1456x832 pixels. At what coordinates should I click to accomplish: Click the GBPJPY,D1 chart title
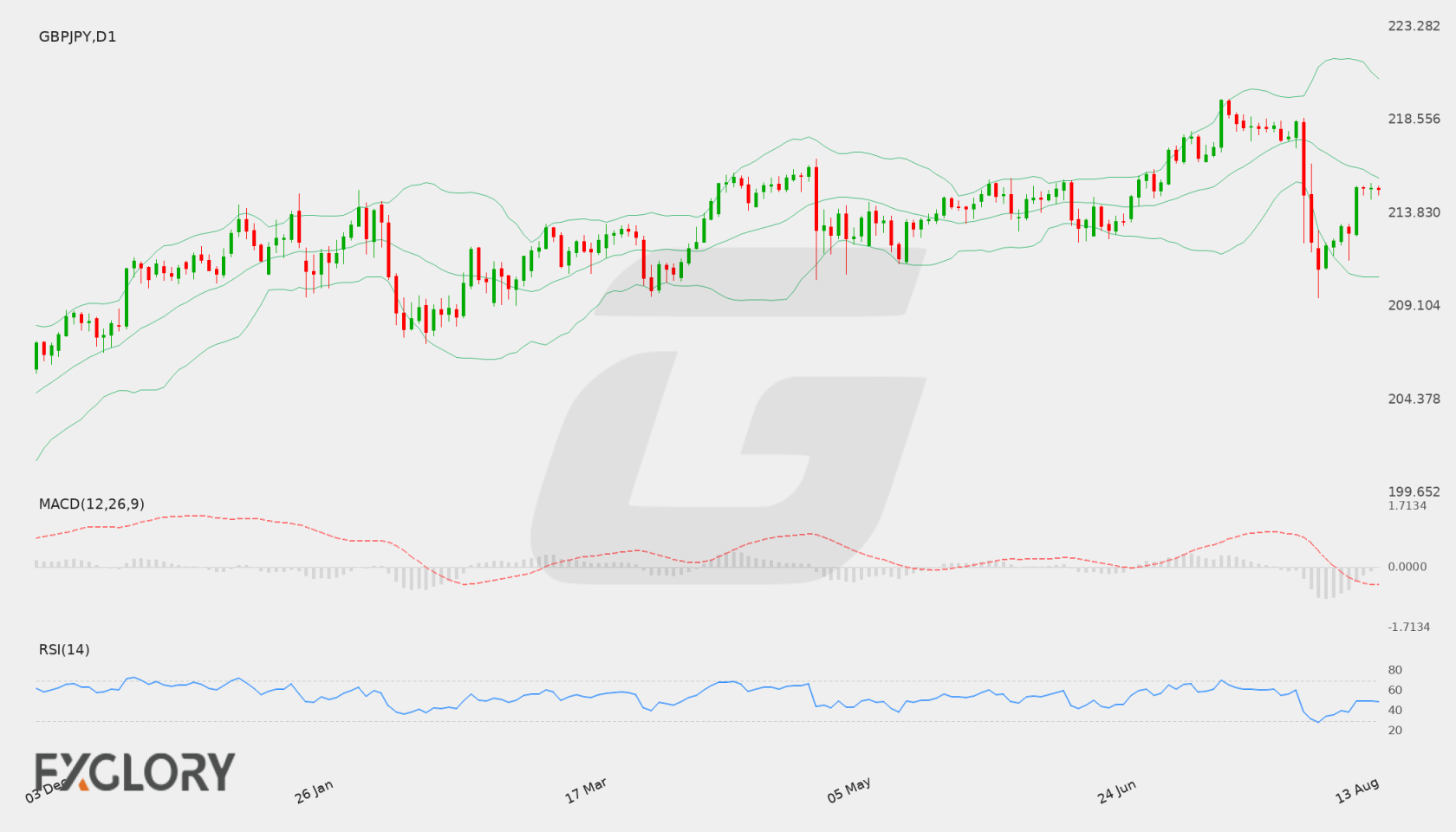pos(77,36)
